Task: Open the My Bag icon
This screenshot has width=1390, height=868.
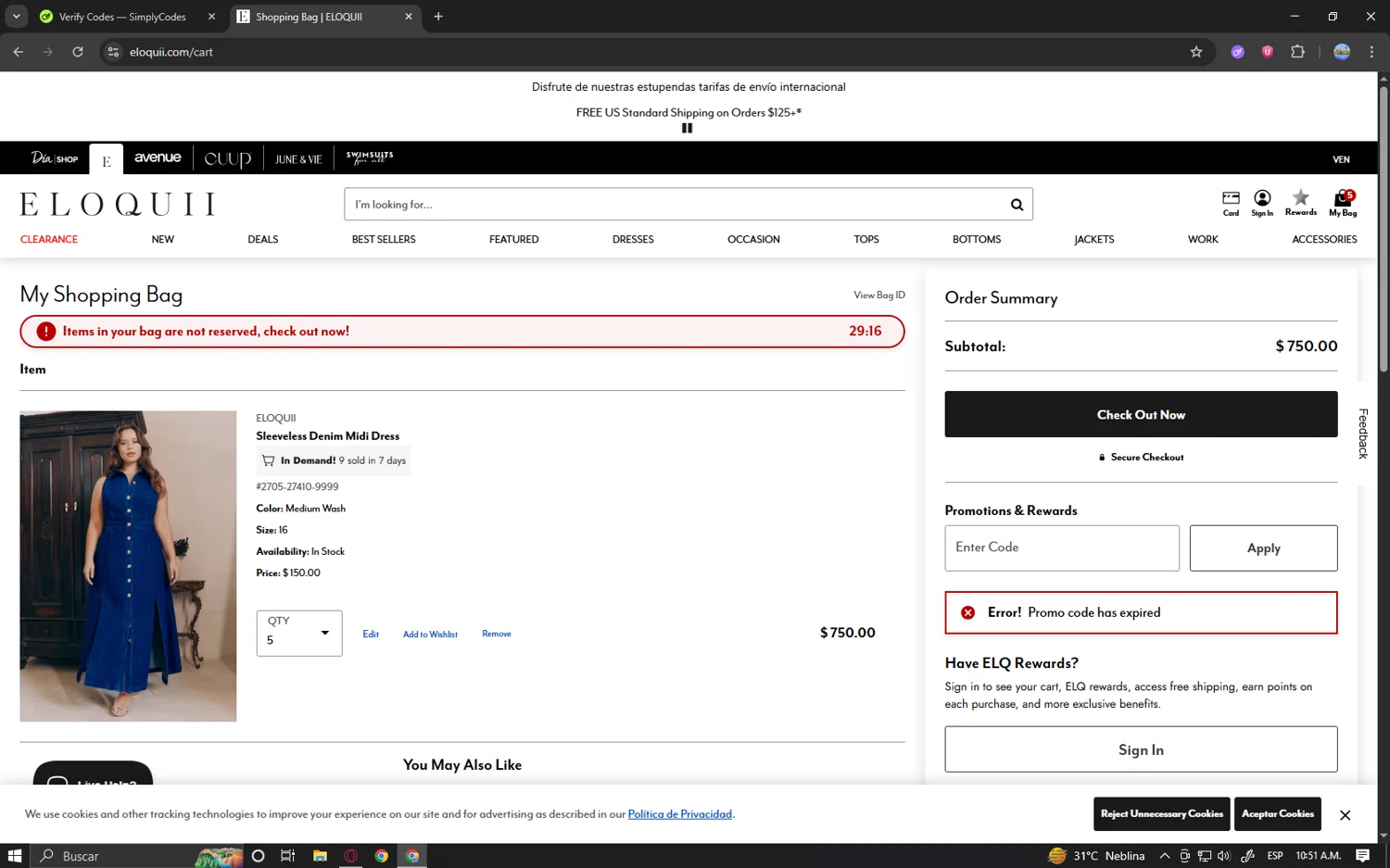Action: click(x=1343, y=203)
